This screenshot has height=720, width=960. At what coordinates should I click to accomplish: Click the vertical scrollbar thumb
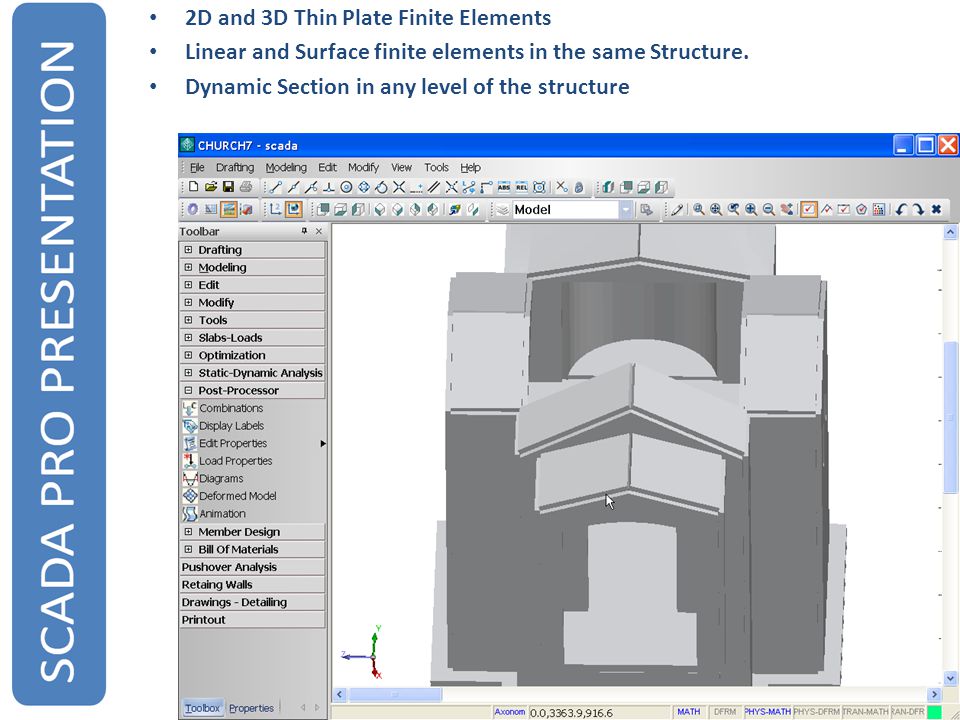(950, 416)
